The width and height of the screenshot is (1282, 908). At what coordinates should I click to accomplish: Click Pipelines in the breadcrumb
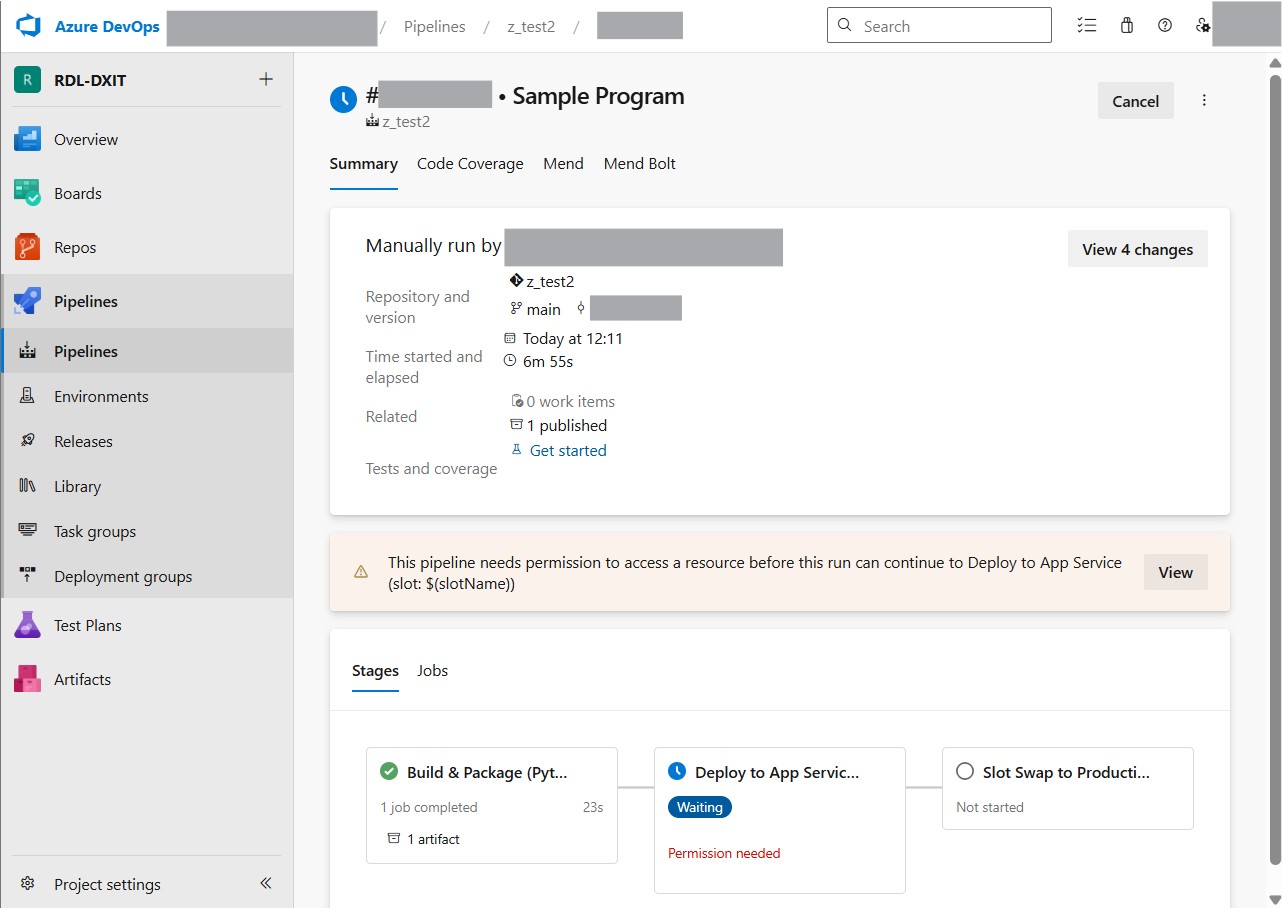point(435,27)
